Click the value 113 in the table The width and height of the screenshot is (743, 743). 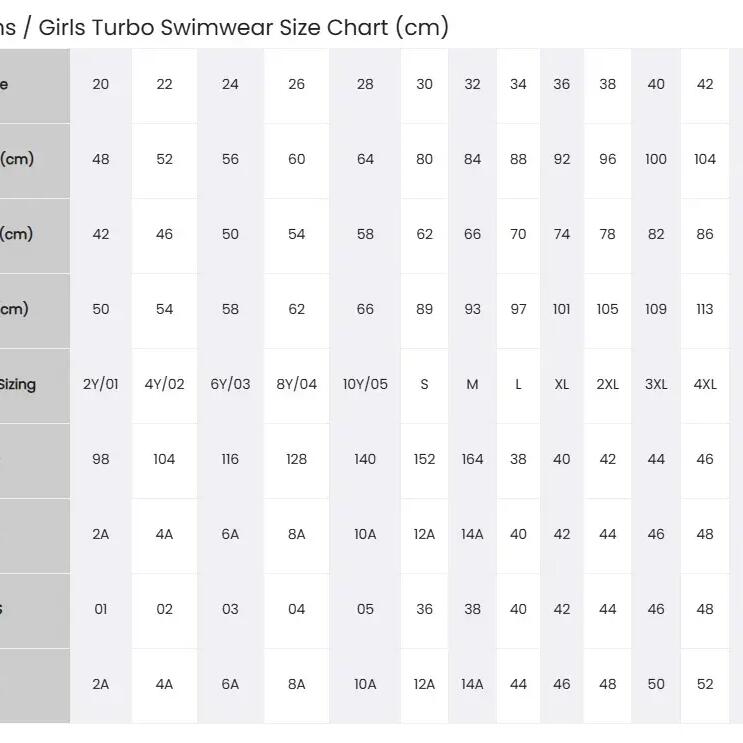705,311
